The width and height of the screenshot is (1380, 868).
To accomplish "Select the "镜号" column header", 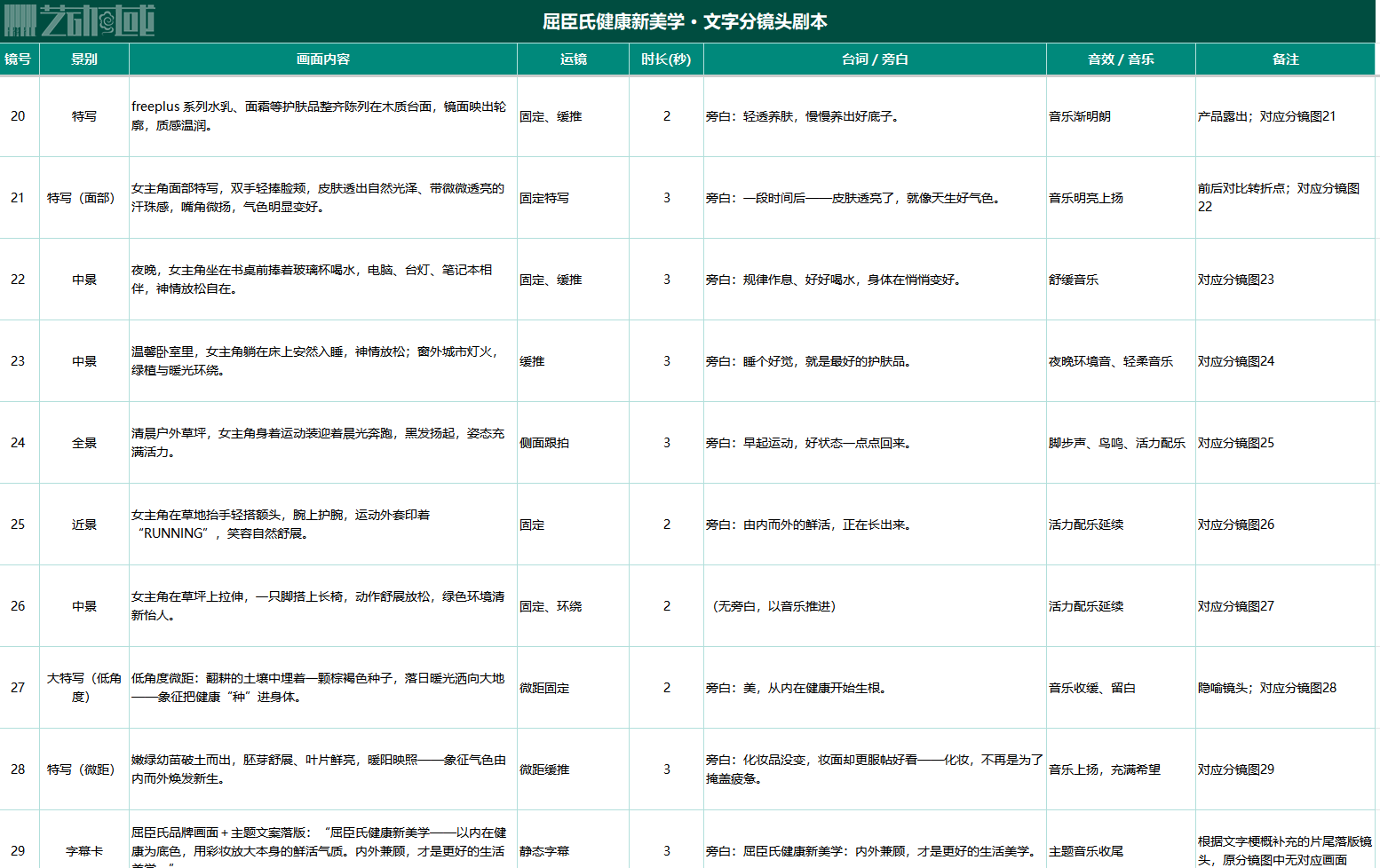I will click(19, 59).
